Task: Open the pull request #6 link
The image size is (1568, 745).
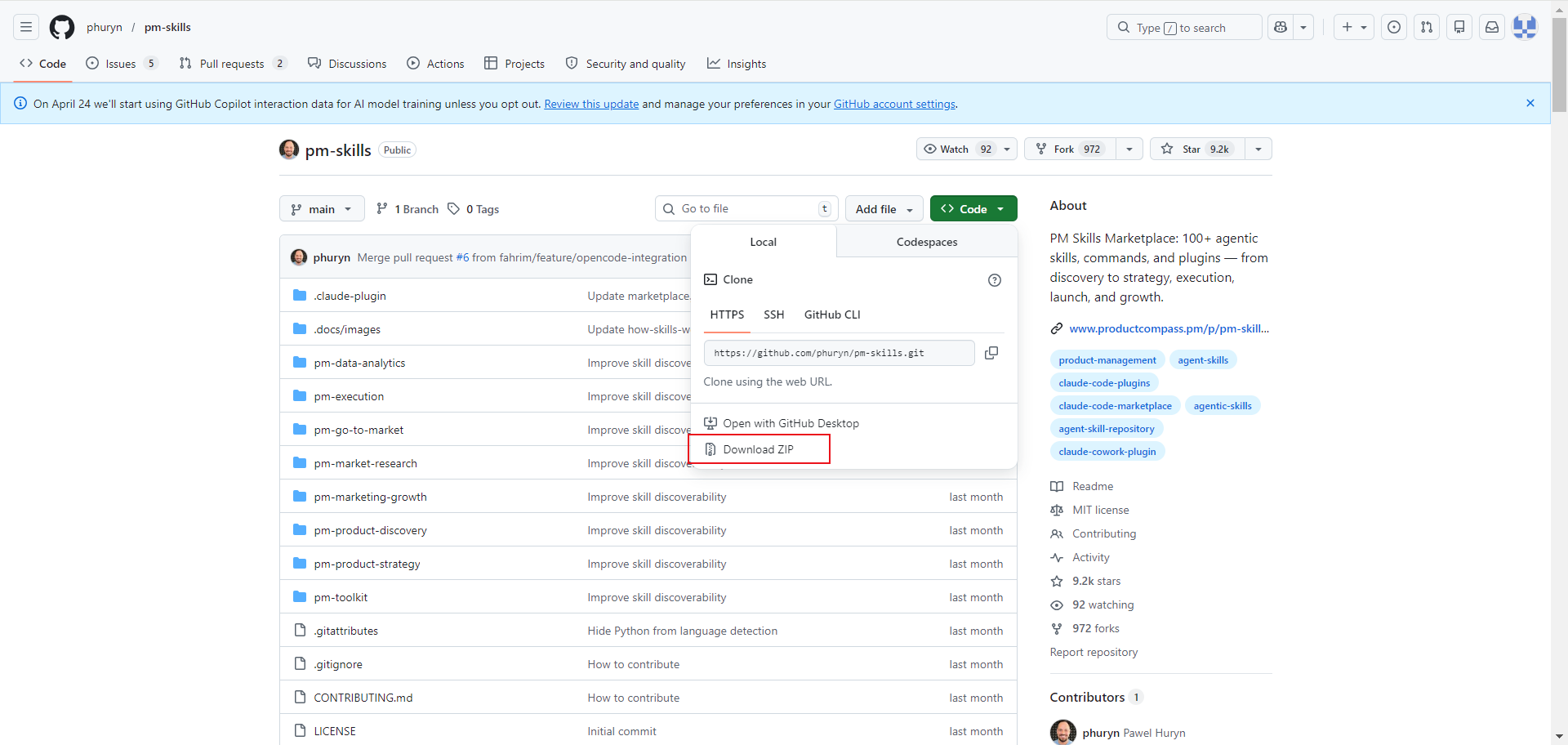Action: (x=462, y=257)
